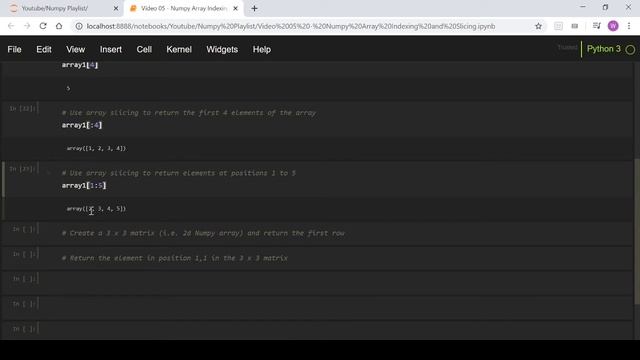Open the profile avatar W icon
The width and height of the screenshot is (640, 360).
point(613,26)
